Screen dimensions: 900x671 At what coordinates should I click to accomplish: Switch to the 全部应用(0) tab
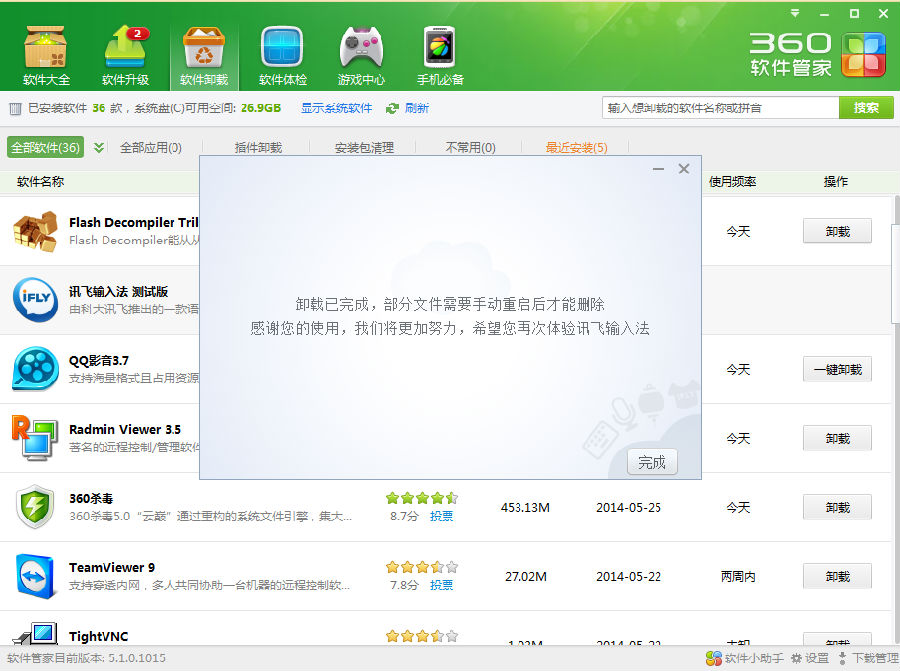coord(150,148)
